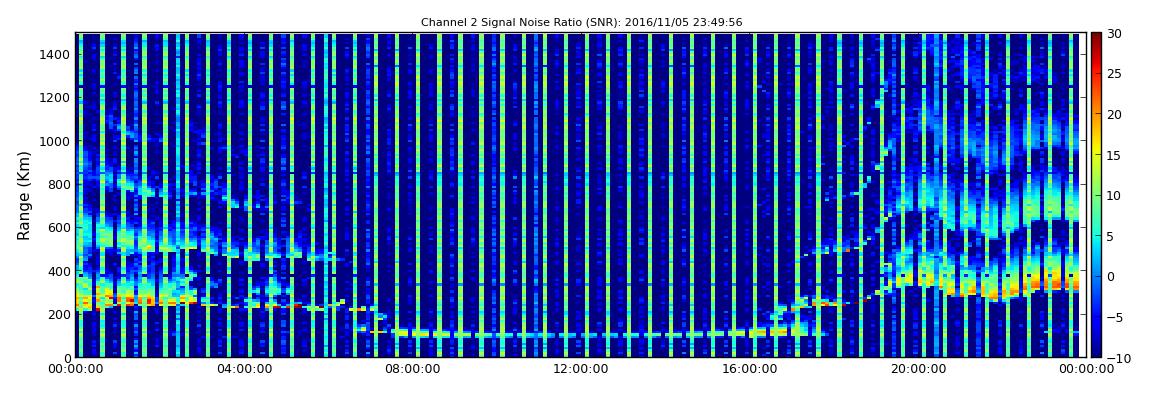This screenshot has height=407, width=1150.
Task: Click the 08:00:00 time tick label
Action: point(413,370)
